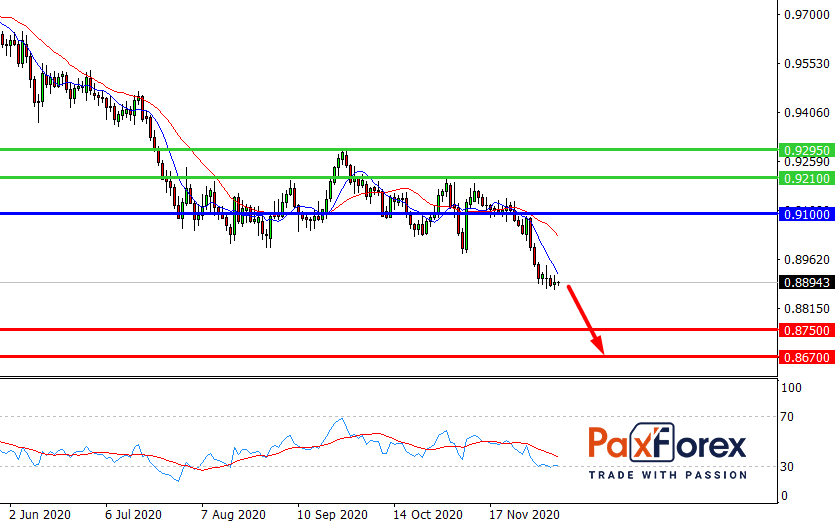Click the 0.91000 blue price label

tap(807, 215)
